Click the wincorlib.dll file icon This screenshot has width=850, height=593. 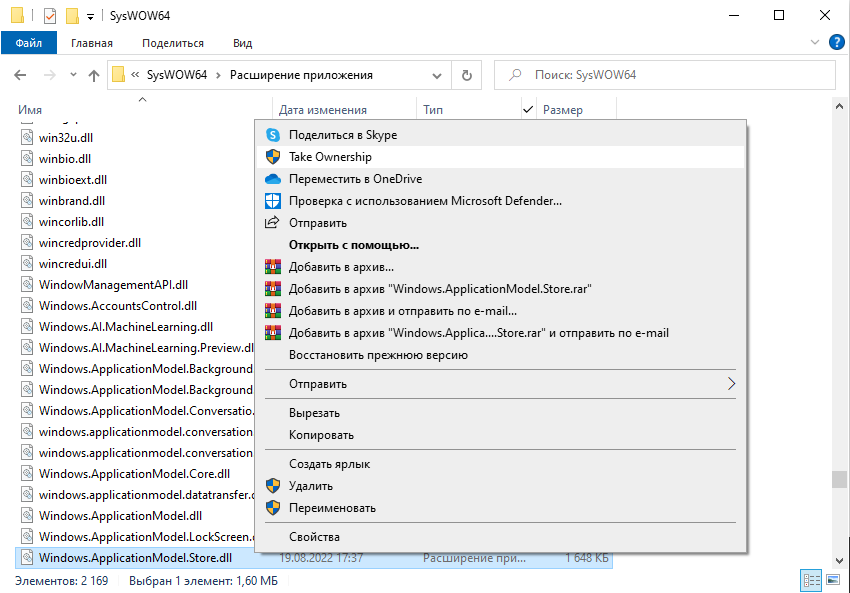[27, 221]
